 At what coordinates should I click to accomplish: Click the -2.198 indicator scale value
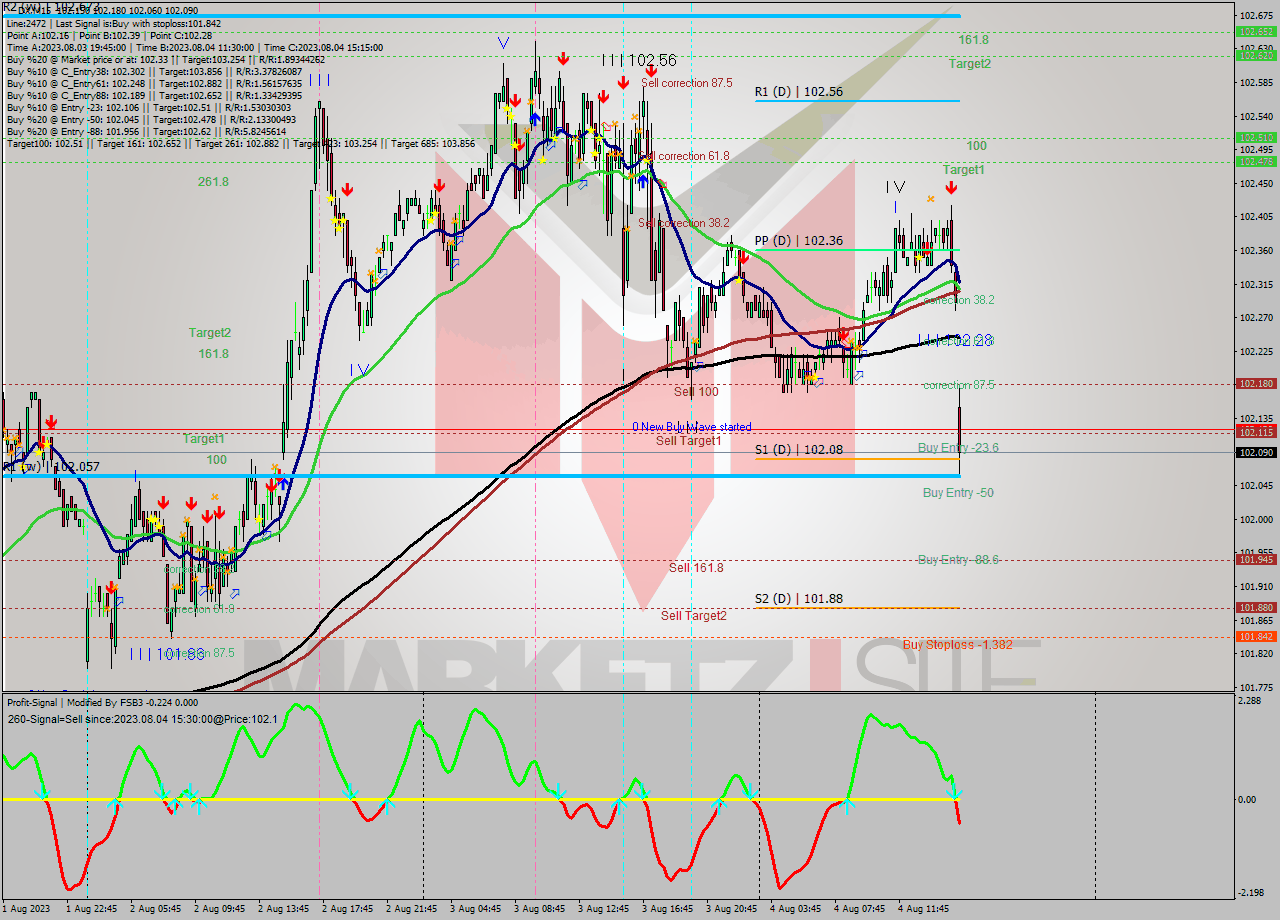click(1252, 893)
